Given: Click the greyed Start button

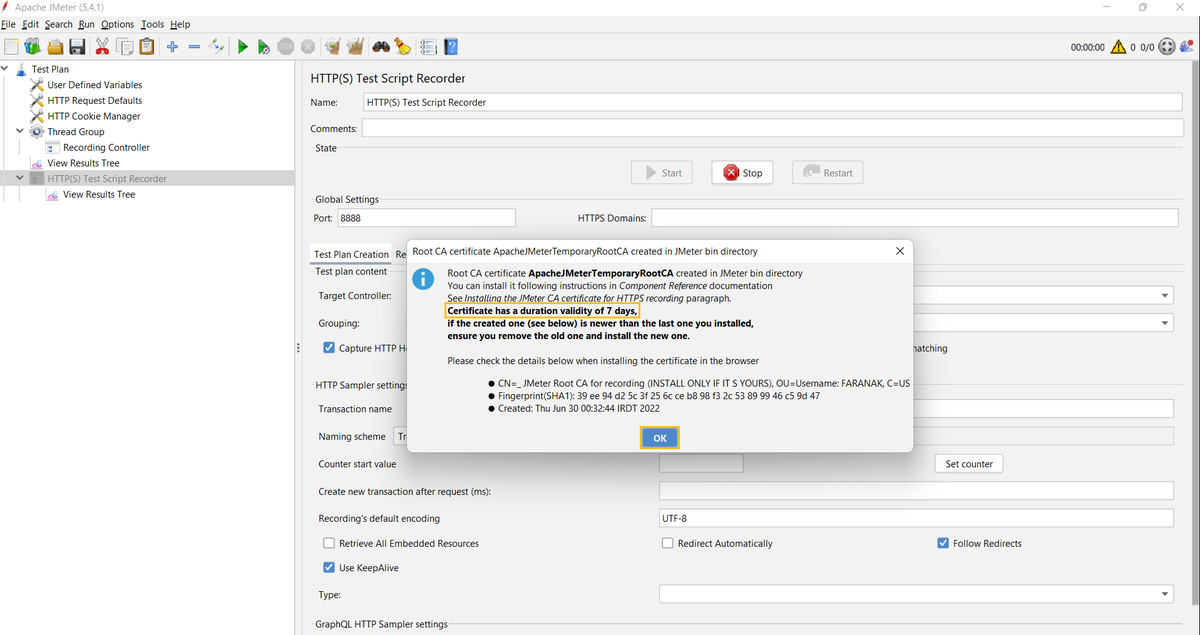Looking at the screenshot, I should click(661, 173).
